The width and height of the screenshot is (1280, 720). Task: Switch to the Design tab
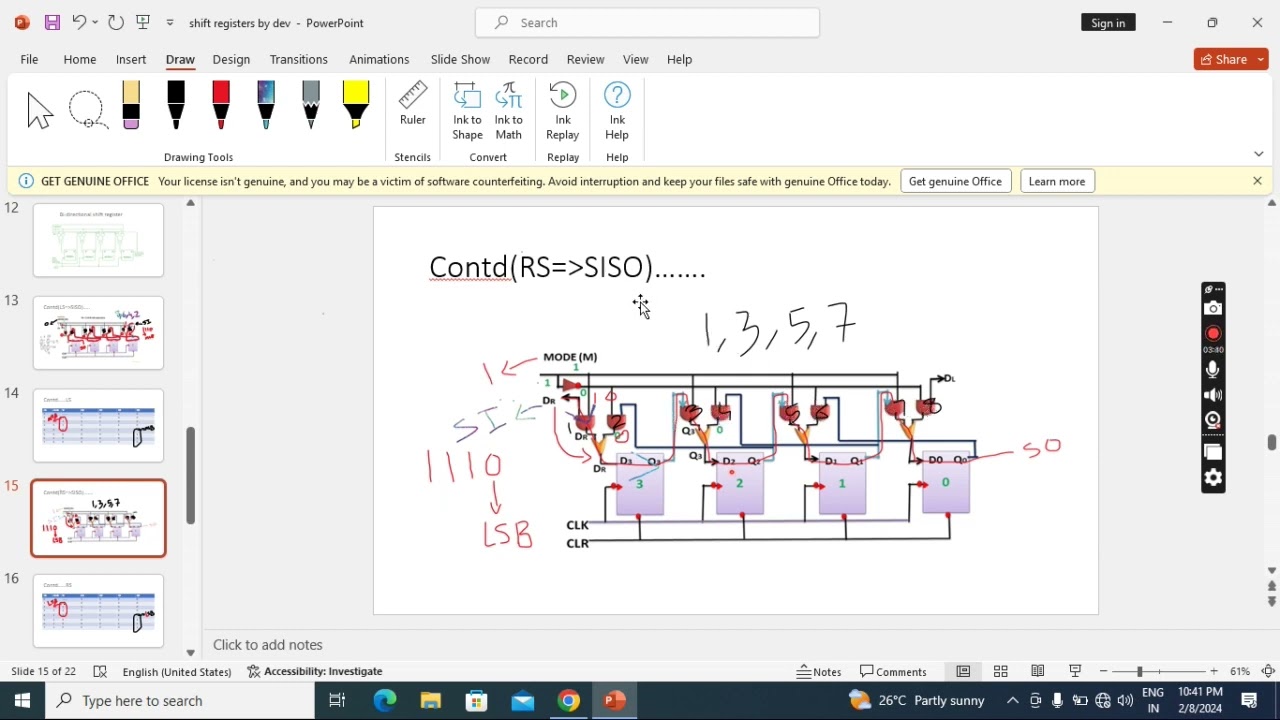[231, 59]
